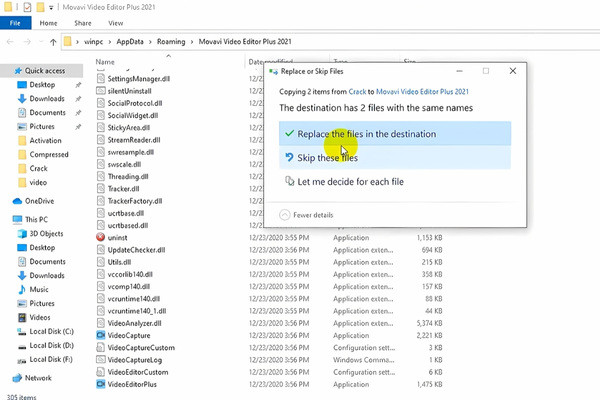This screenshot has width=600, height=400.
Task: Click Roaming in the address bar
Action: tap(171, 42)
